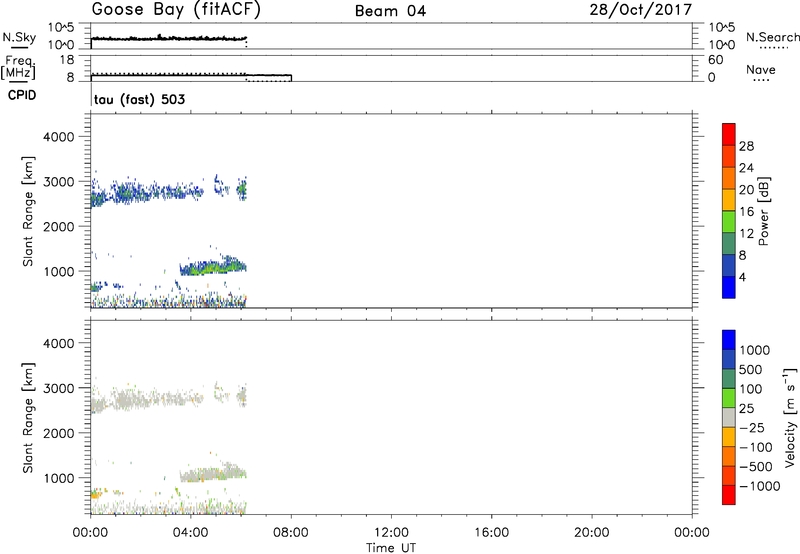Click the 'Goose Bay (fitACF)' title text
This screenshot has height=554, width=800.
(x=176, y=10)
